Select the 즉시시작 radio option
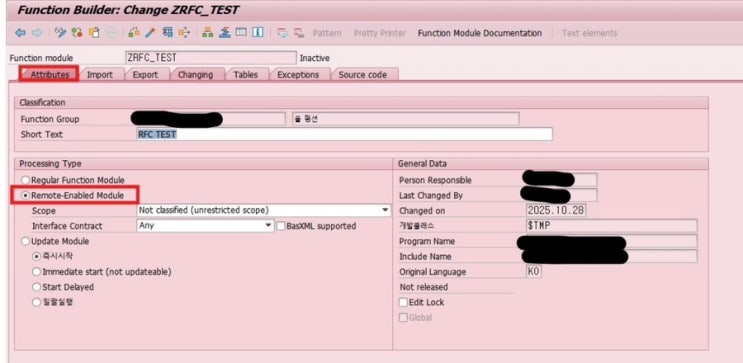Screen dimensions: 743x363 click(x=36, y=256)
